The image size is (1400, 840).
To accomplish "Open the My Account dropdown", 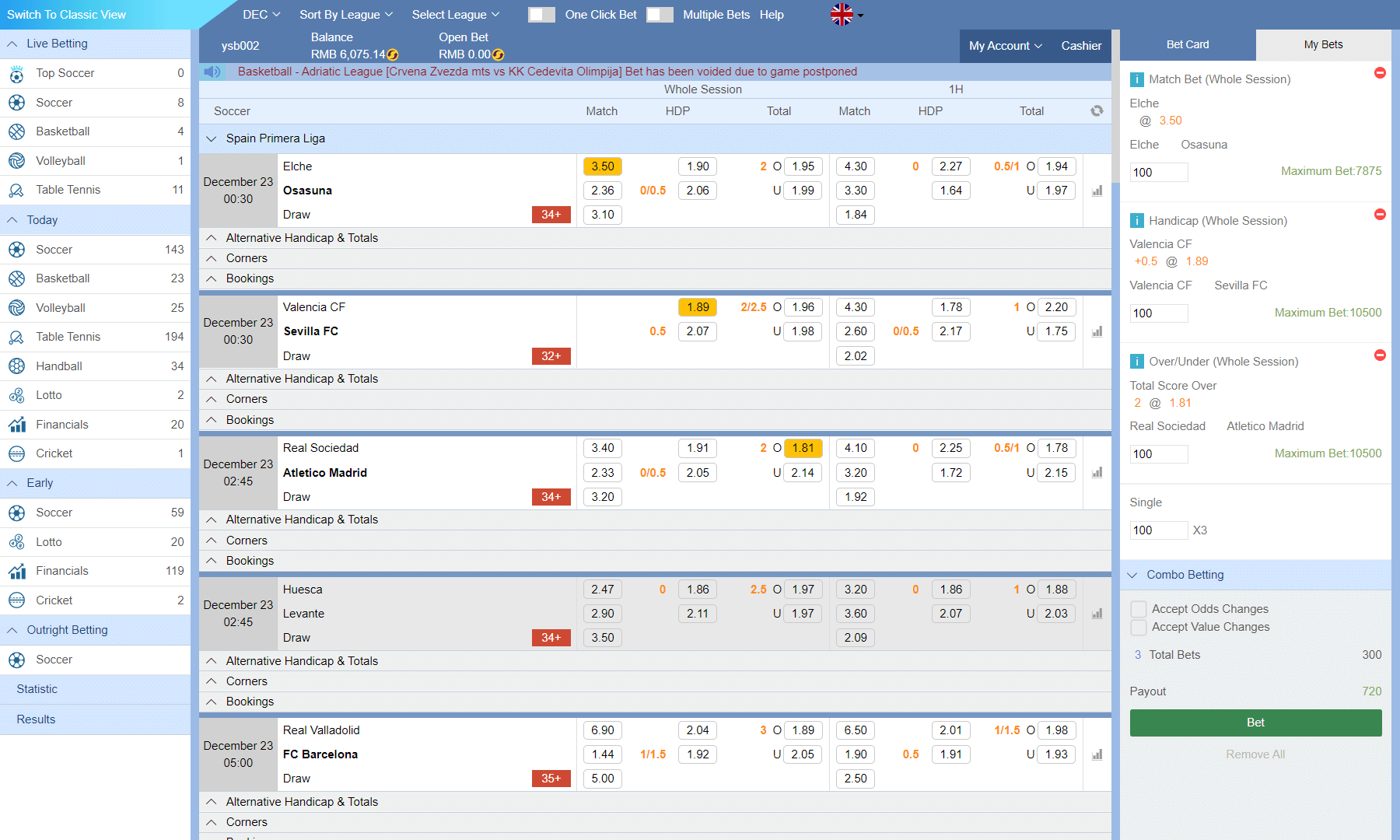I will [x=1005, y=46].
